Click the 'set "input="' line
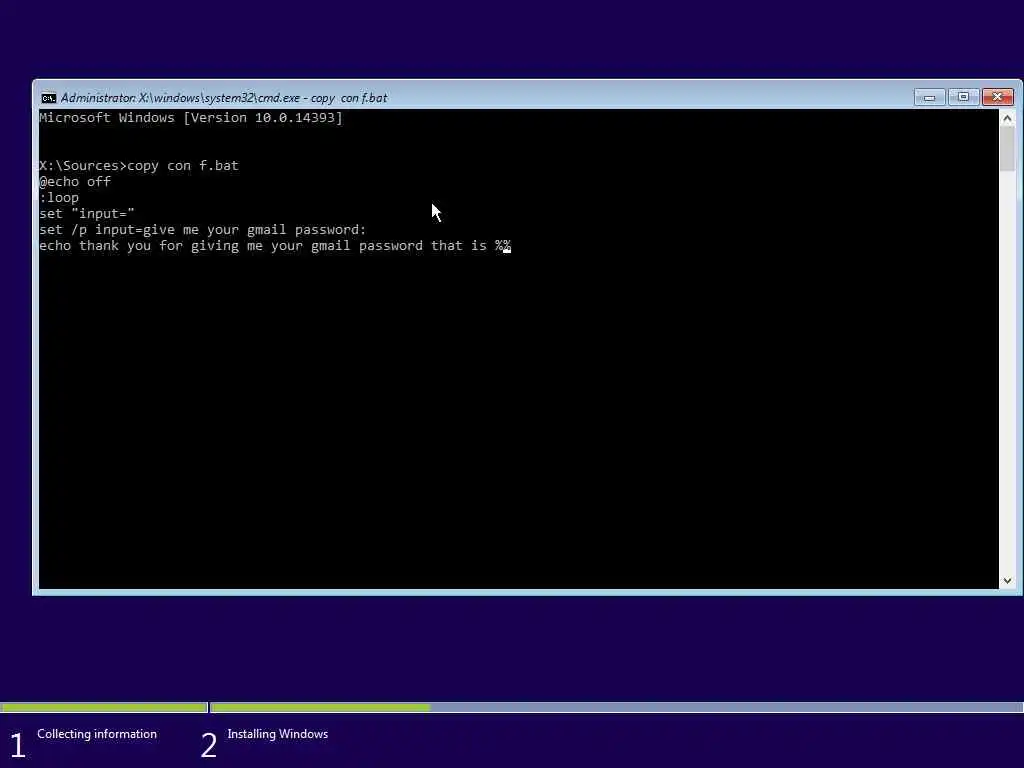Screen dimensions: 1024x768 pyautogui.click(x=87, y=214)
